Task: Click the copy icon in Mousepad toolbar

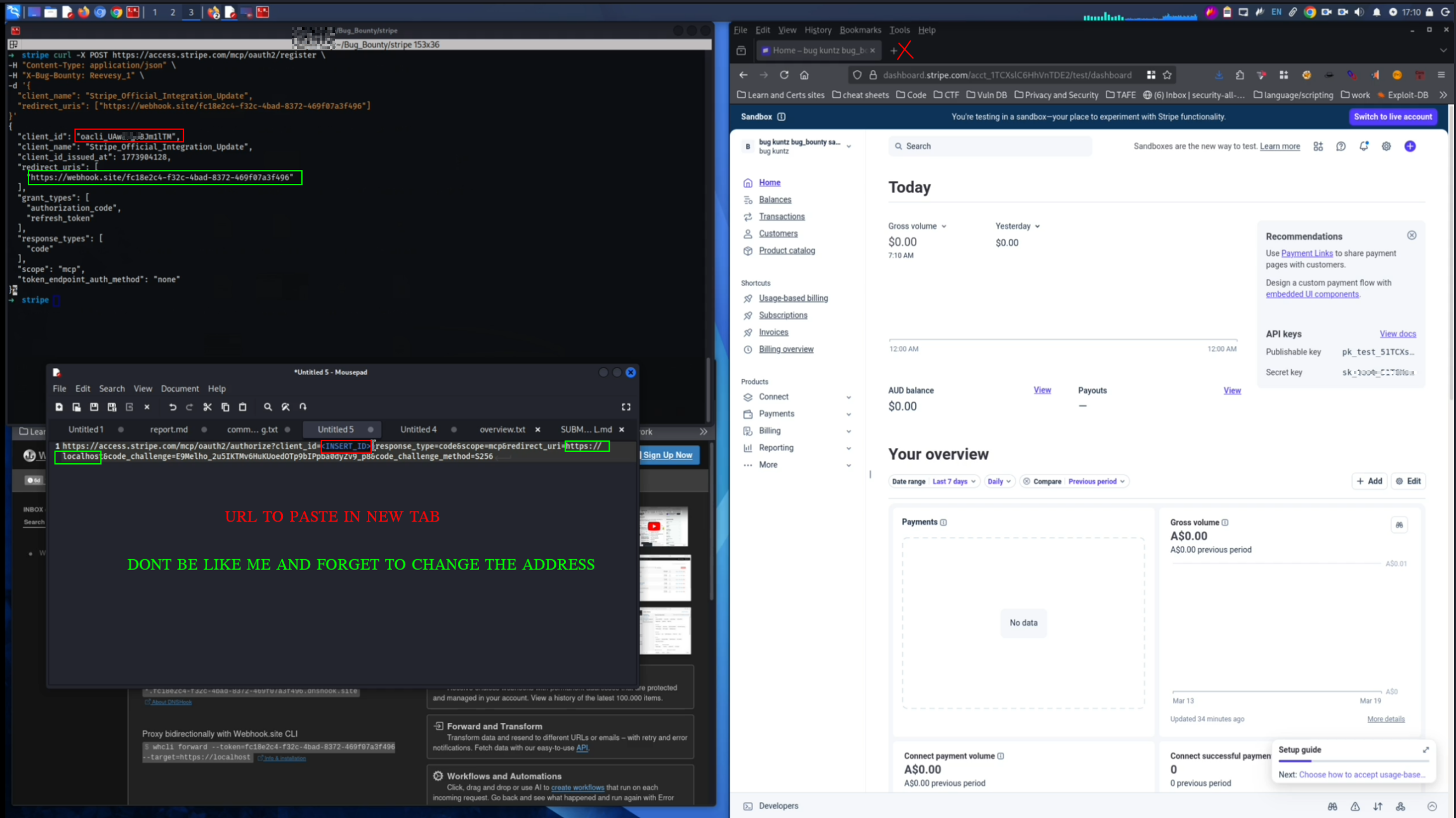Action: 225,407
